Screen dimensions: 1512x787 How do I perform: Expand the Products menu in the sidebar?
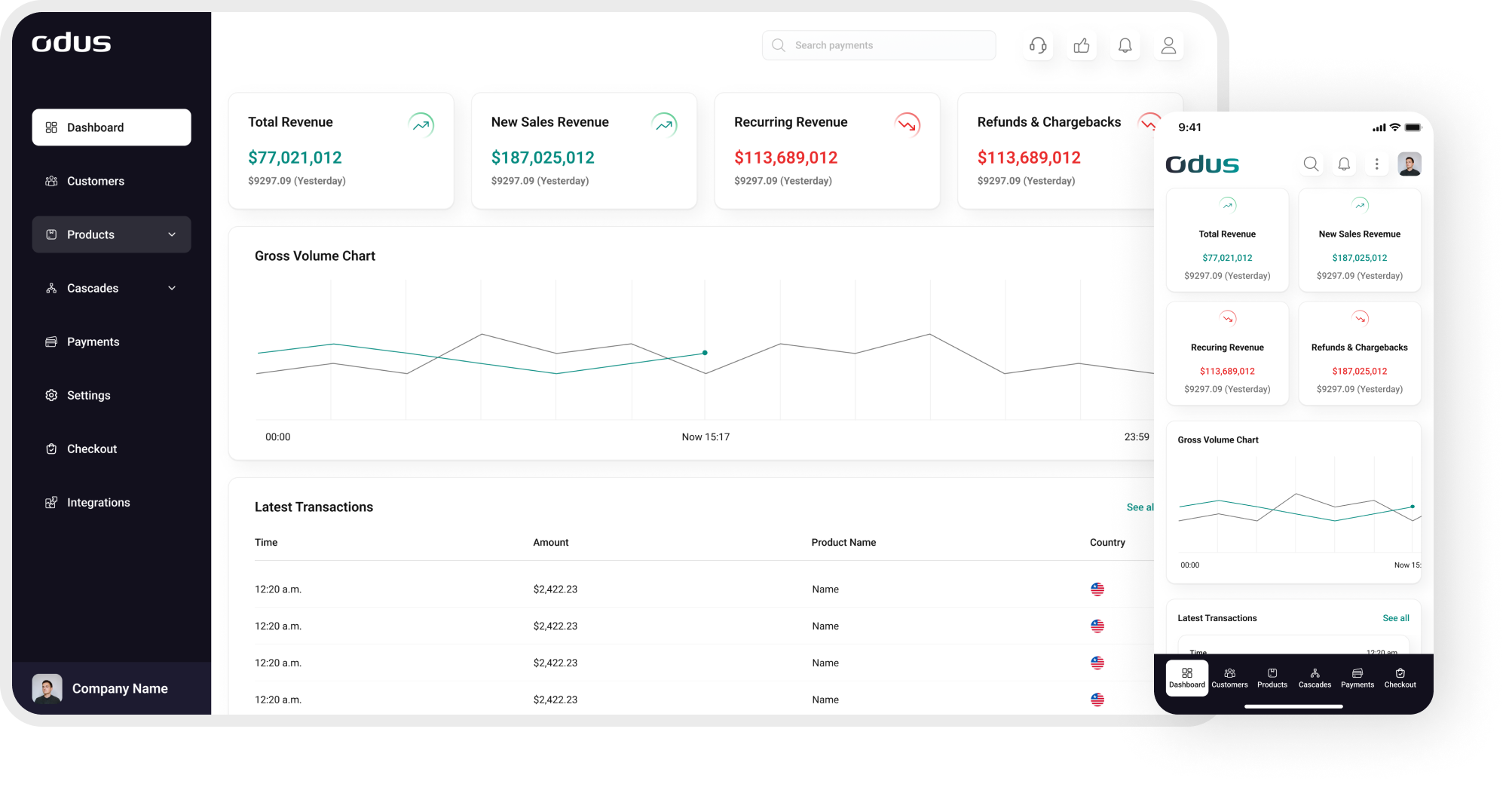[x=111, y=234]
